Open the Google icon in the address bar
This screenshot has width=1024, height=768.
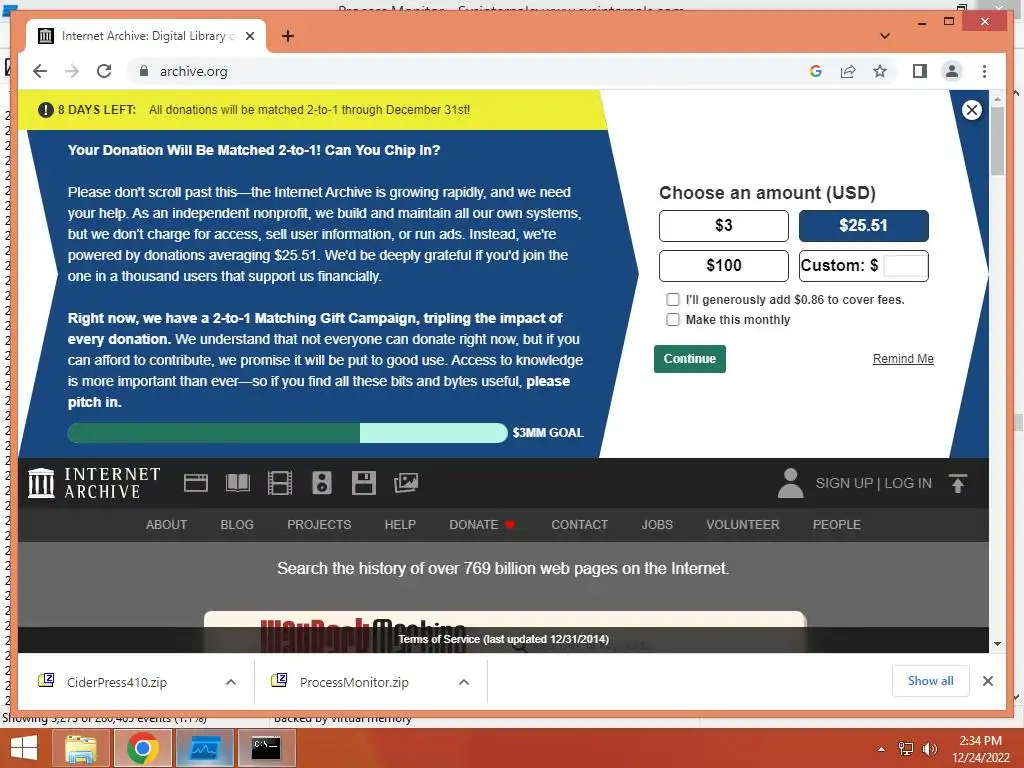pos(816,71)
